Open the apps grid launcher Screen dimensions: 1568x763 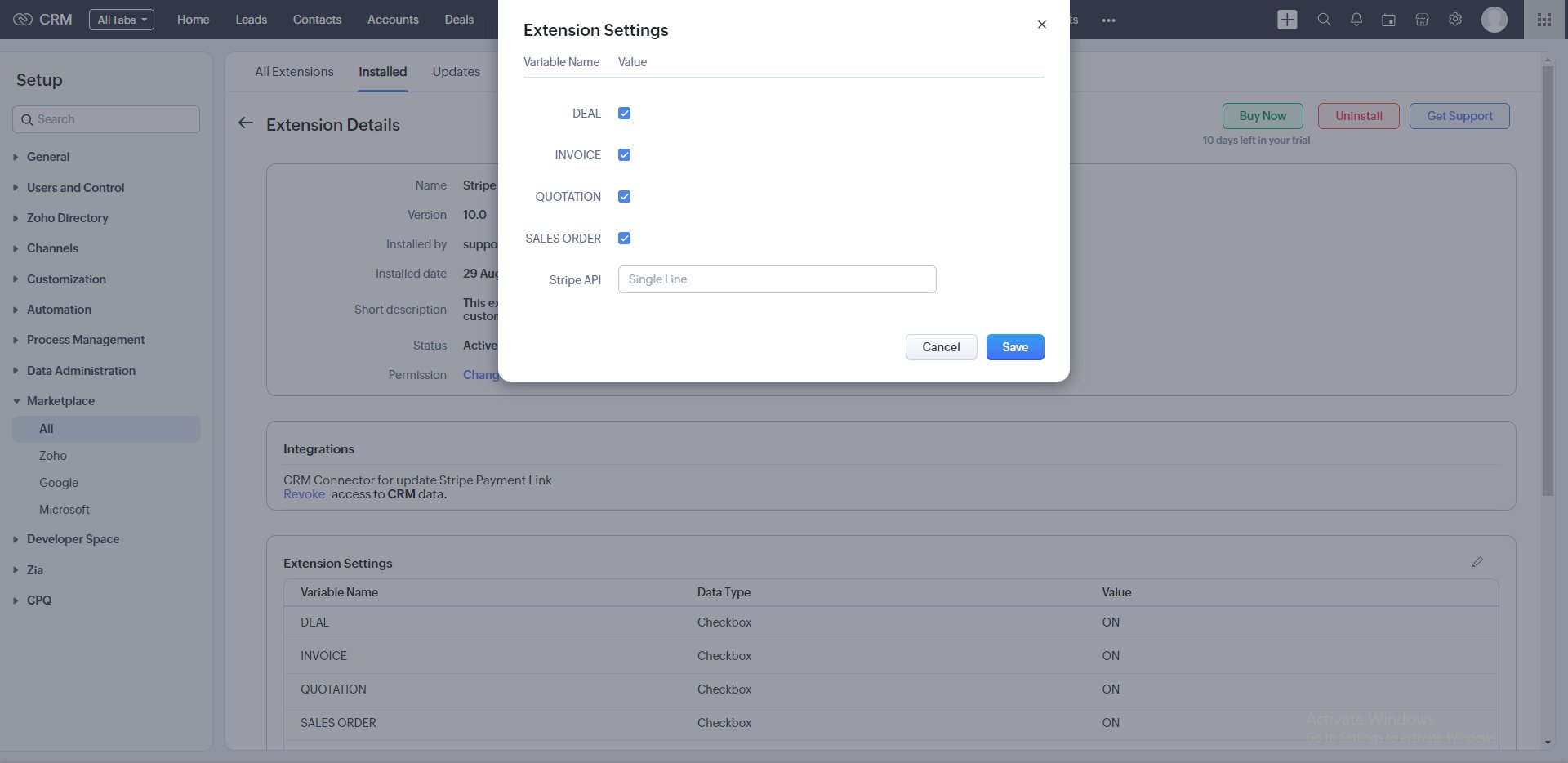pos(1544,20)
